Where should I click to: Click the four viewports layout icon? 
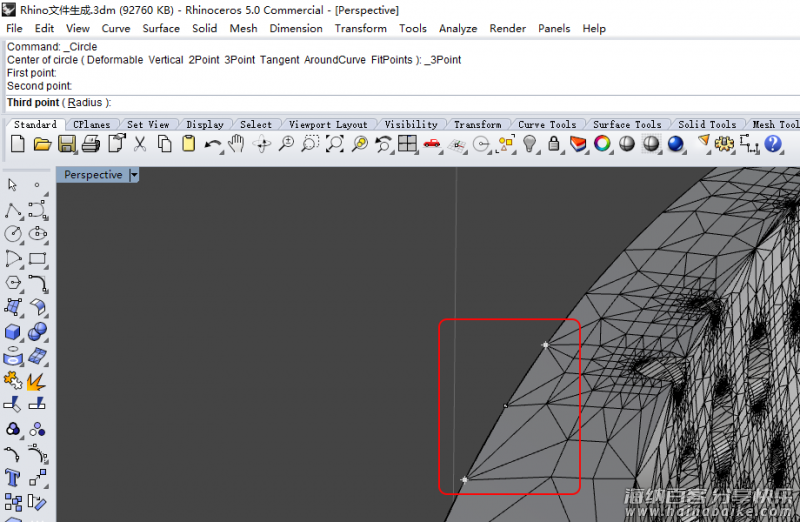407,144
